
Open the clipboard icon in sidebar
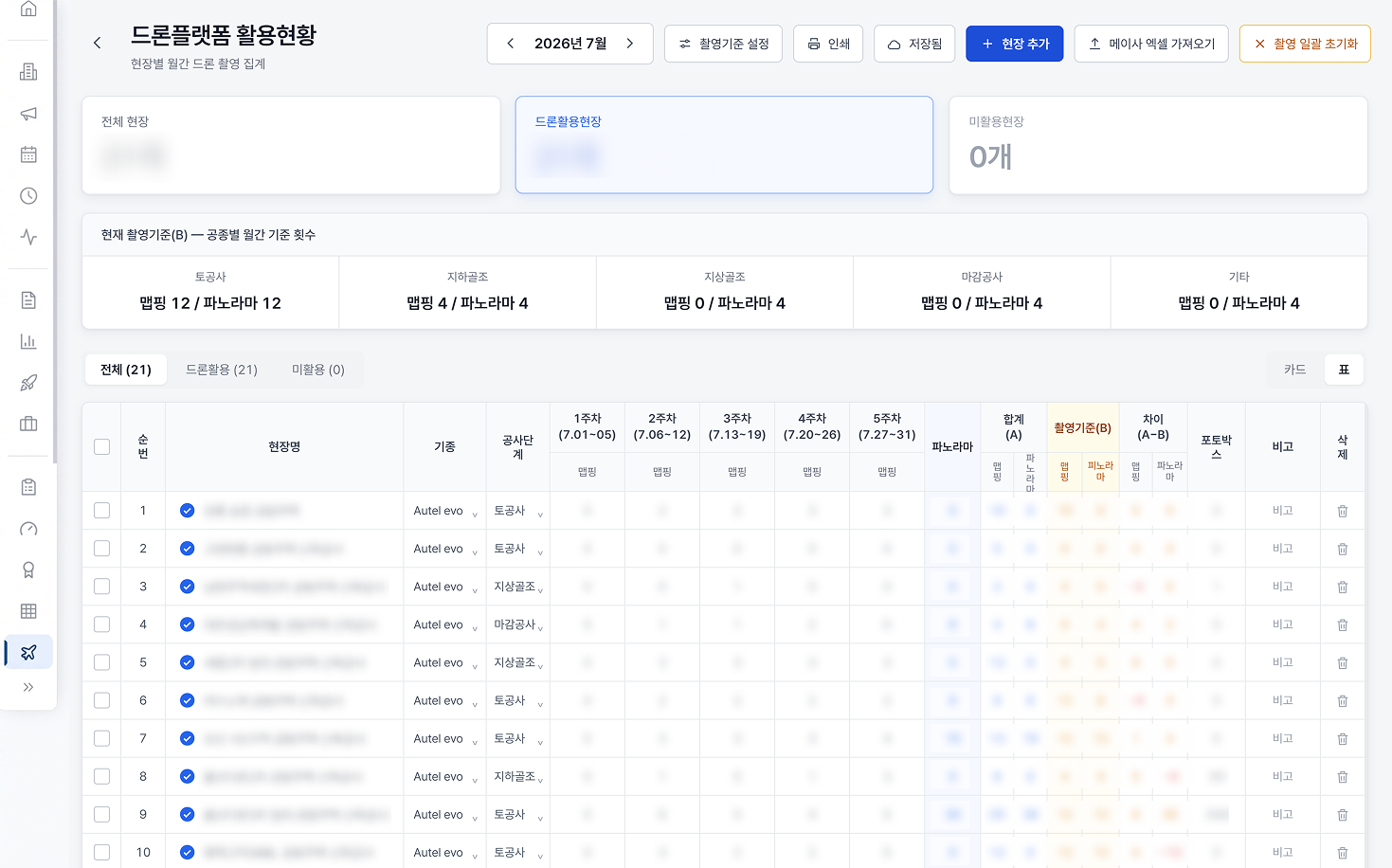28,487
